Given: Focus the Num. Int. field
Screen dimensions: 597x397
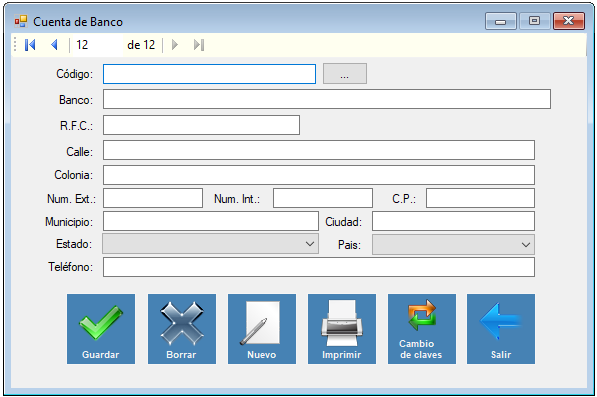Looking at the screenshot, I should pos(322,198).
